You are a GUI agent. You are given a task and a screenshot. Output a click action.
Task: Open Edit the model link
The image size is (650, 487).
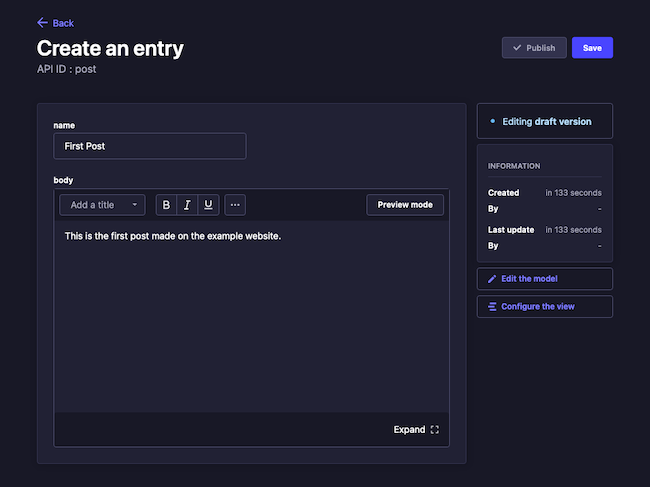coord(529,279)
